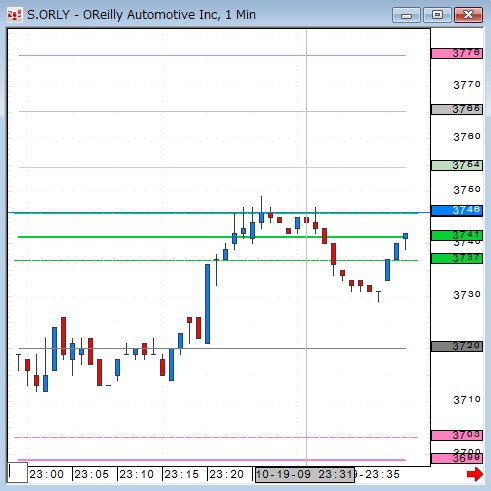
Task: Click the 23:10 time axis label
Action: click(x=136, y=474)
